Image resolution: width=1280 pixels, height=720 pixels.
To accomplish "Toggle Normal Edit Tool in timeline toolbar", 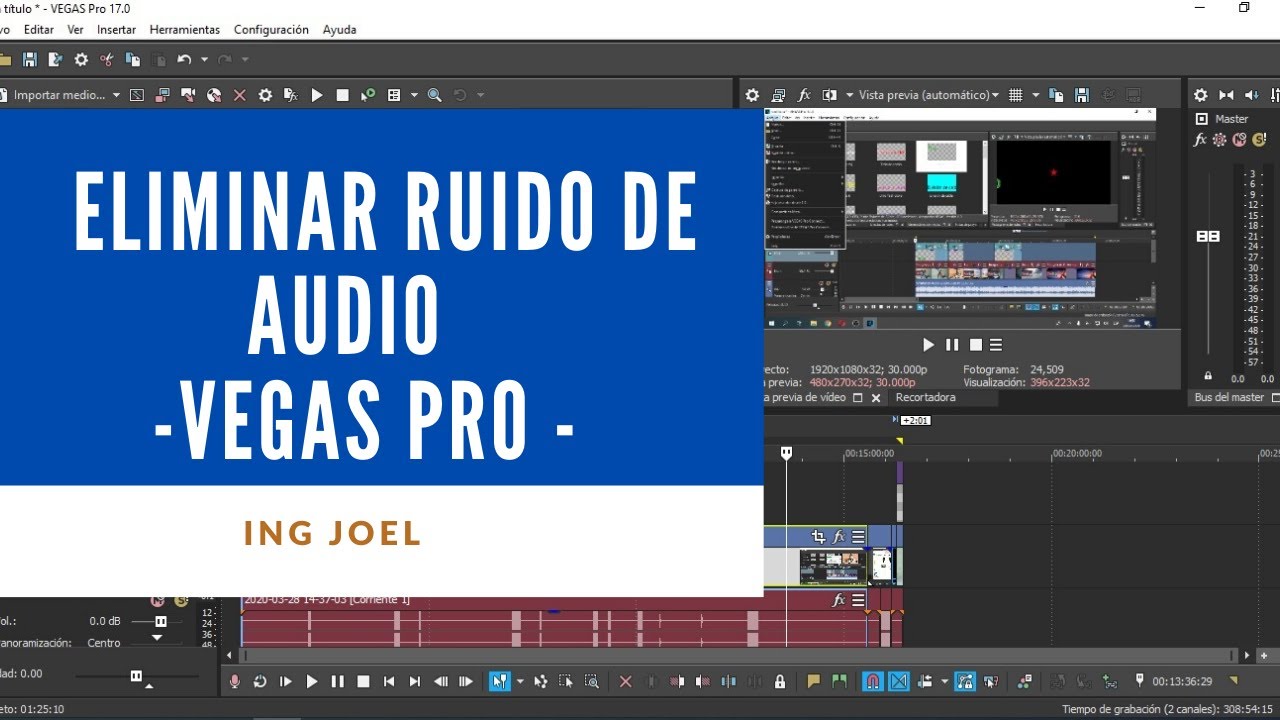I will (x=499, y=681).
